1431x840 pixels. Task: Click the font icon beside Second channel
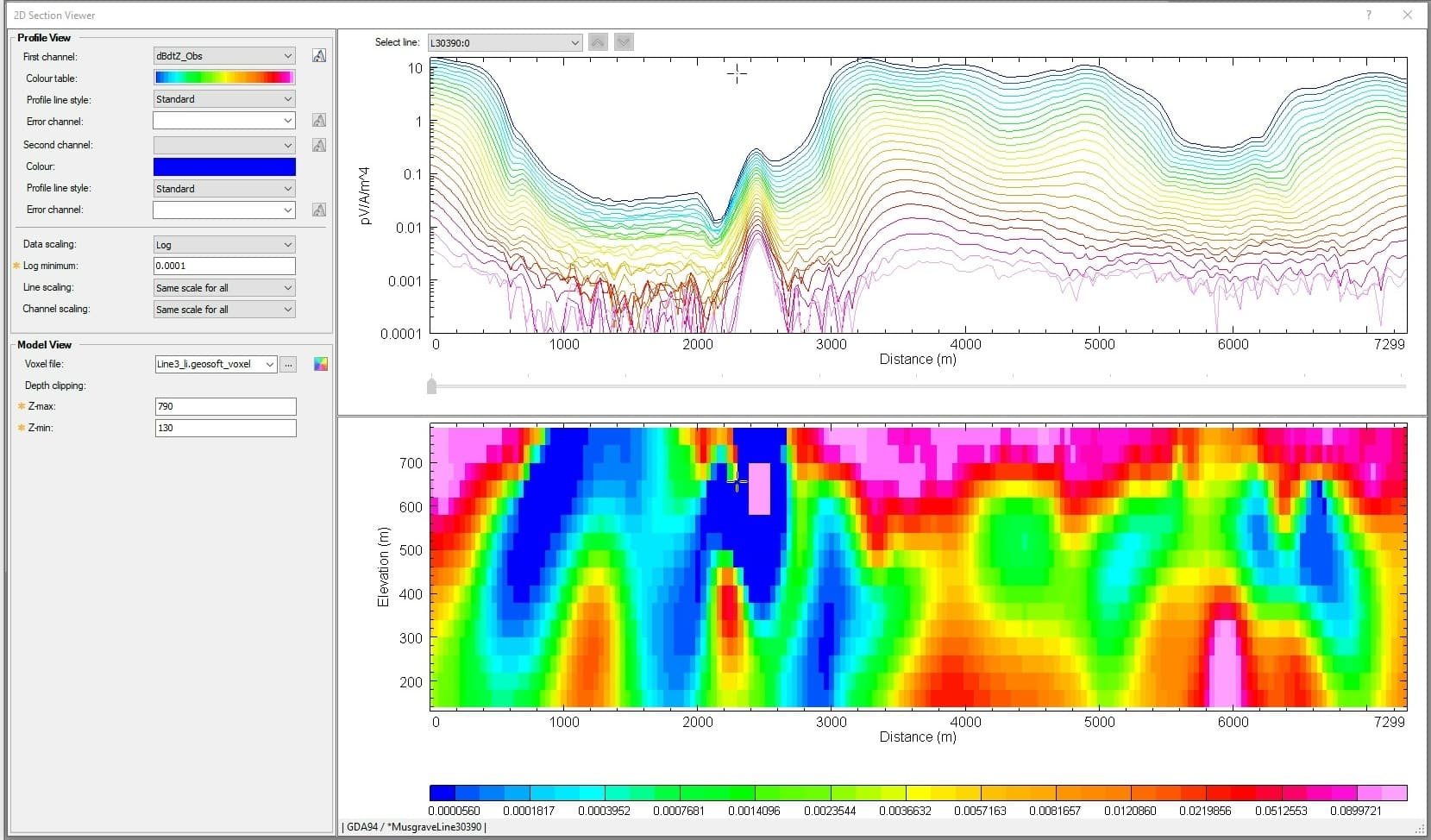click(319, 145)
